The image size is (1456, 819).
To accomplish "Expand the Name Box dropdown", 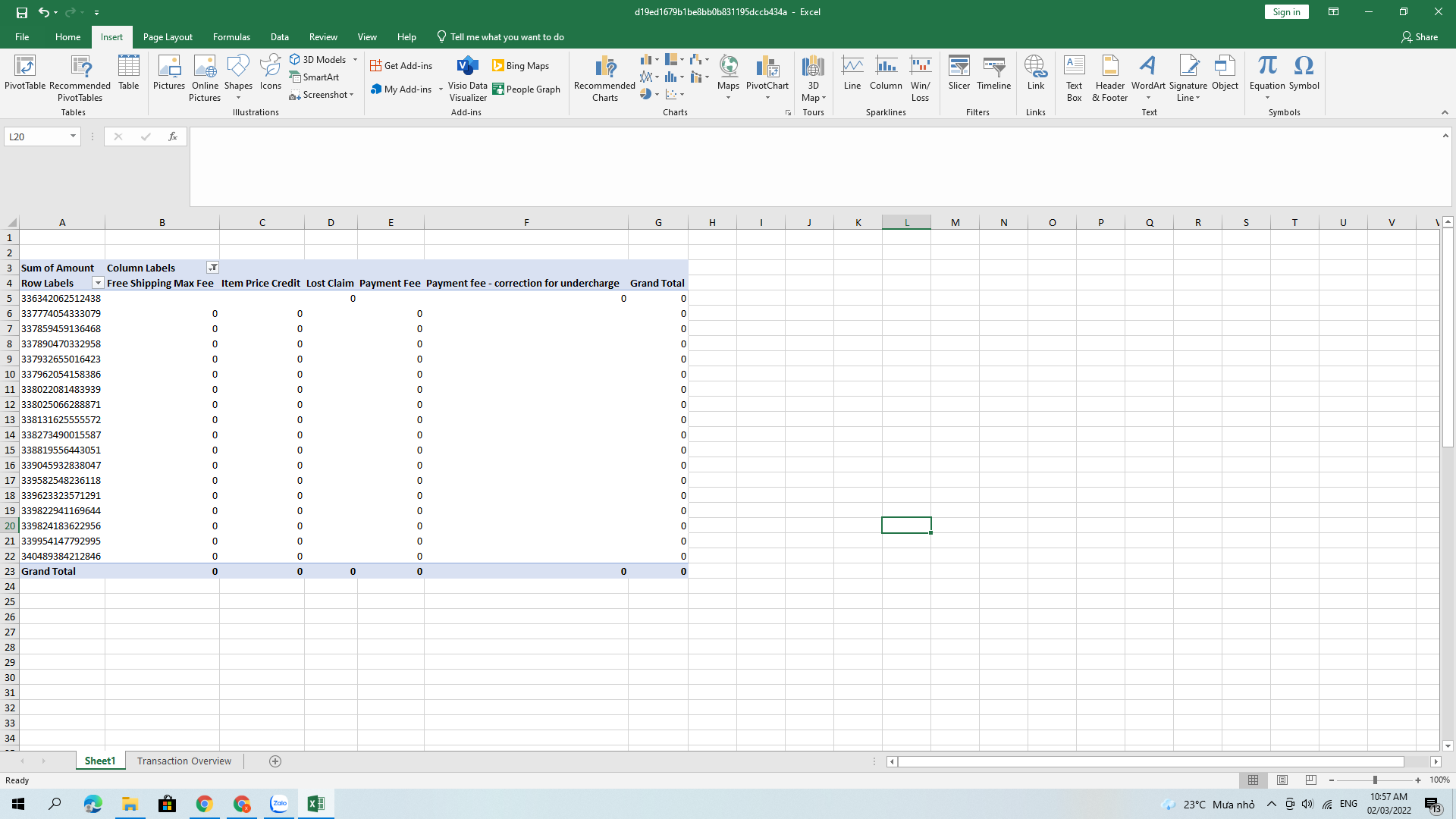I will (x=73, y=136).
